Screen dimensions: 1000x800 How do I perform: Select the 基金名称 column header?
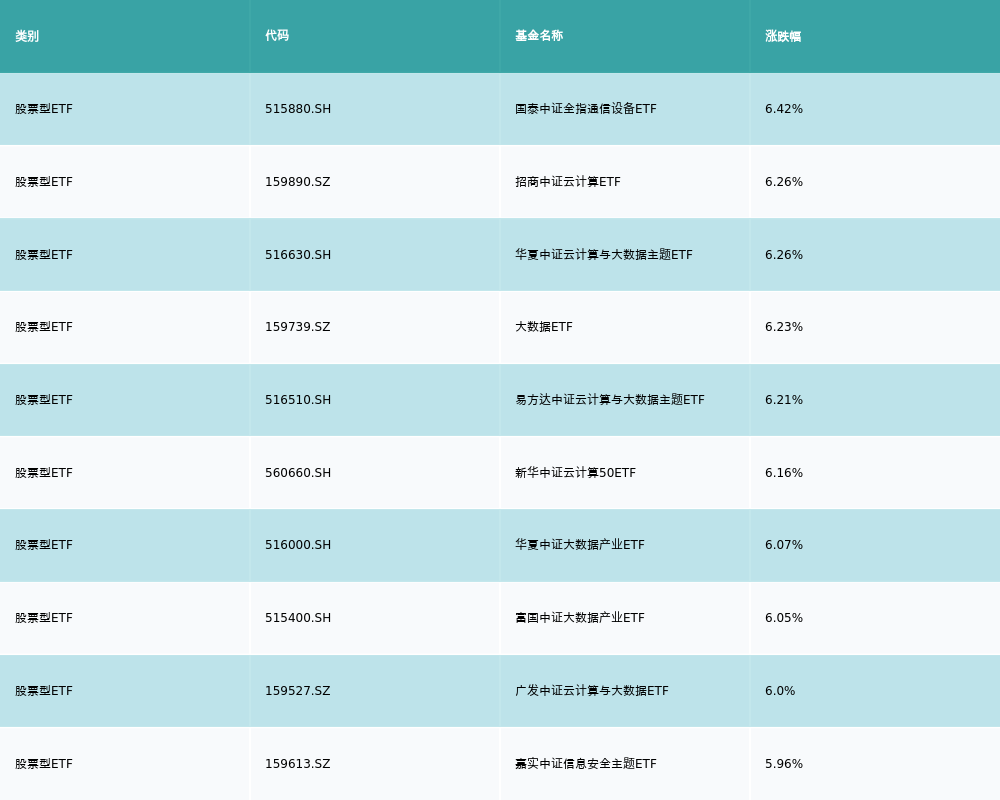coord(539,36)
